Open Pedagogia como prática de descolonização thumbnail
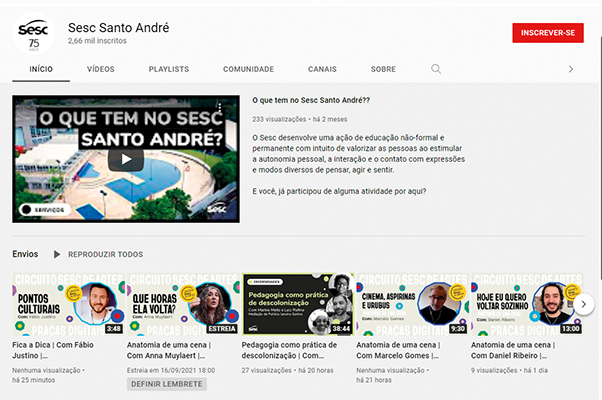 click(x=298, y=304)
